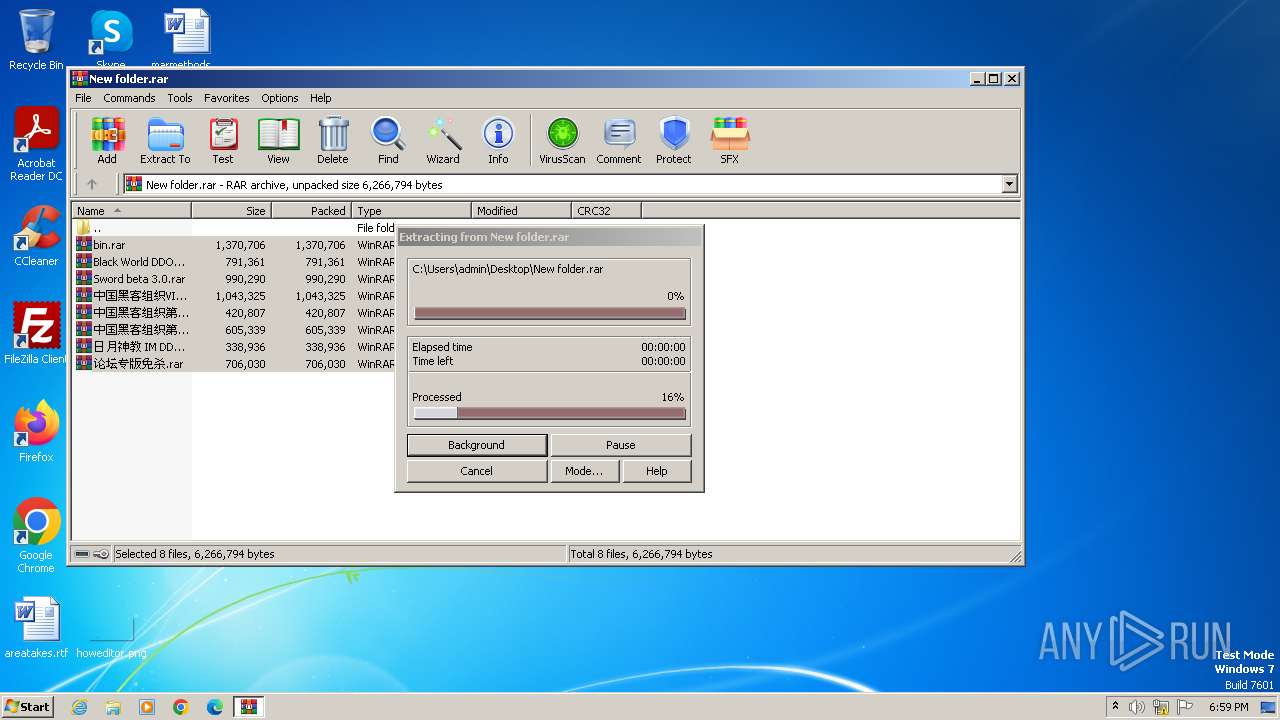The width and height of the screenshot is (1280, 720).
Task: Open the Tools menu
Action: 180,98
